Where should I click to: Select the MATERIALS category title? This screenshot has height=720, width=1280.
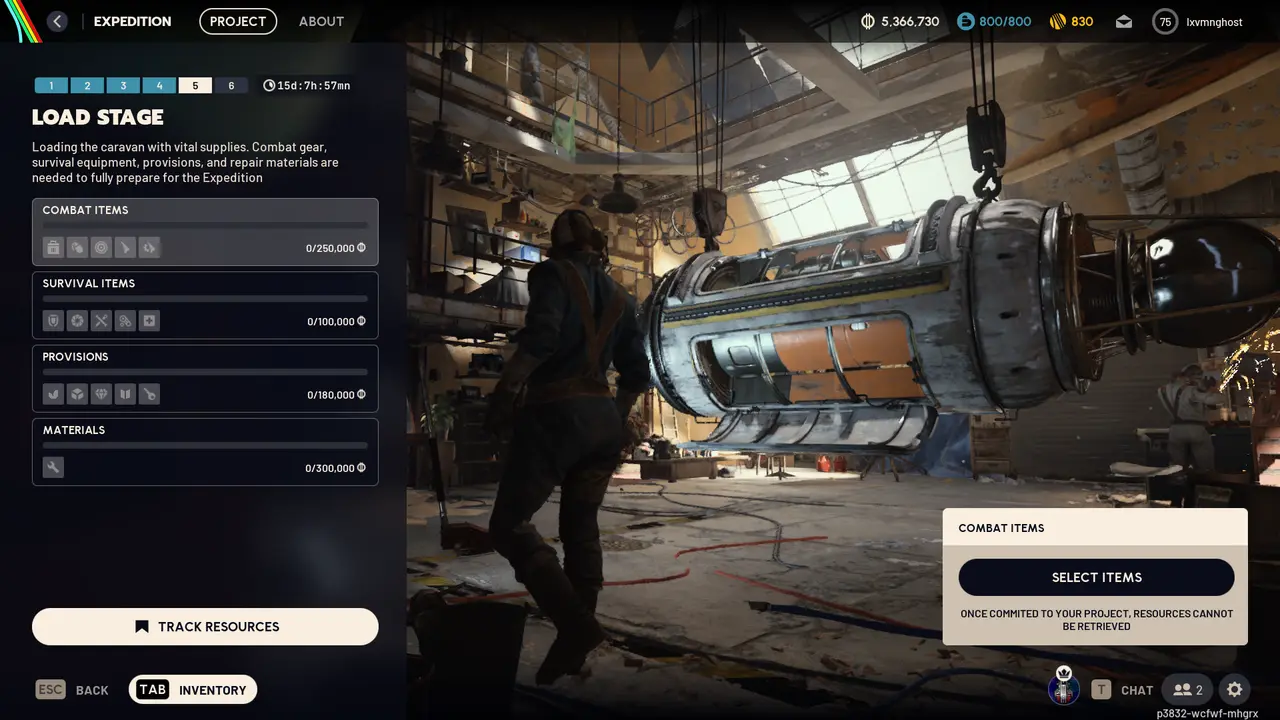pos(74,430)
